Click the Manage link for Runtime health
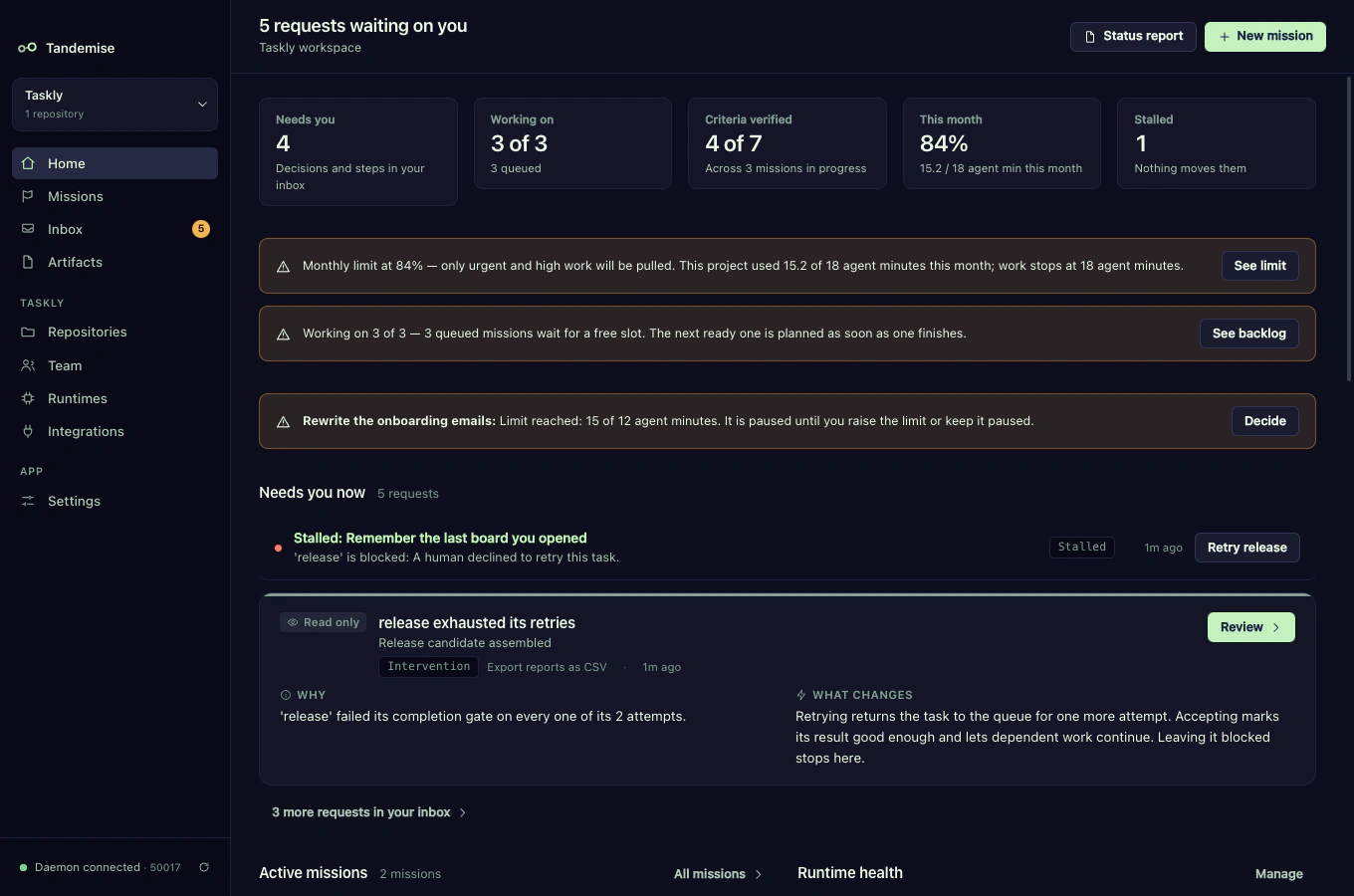This screenshot has height=896, width=1354. [1279, 874]
